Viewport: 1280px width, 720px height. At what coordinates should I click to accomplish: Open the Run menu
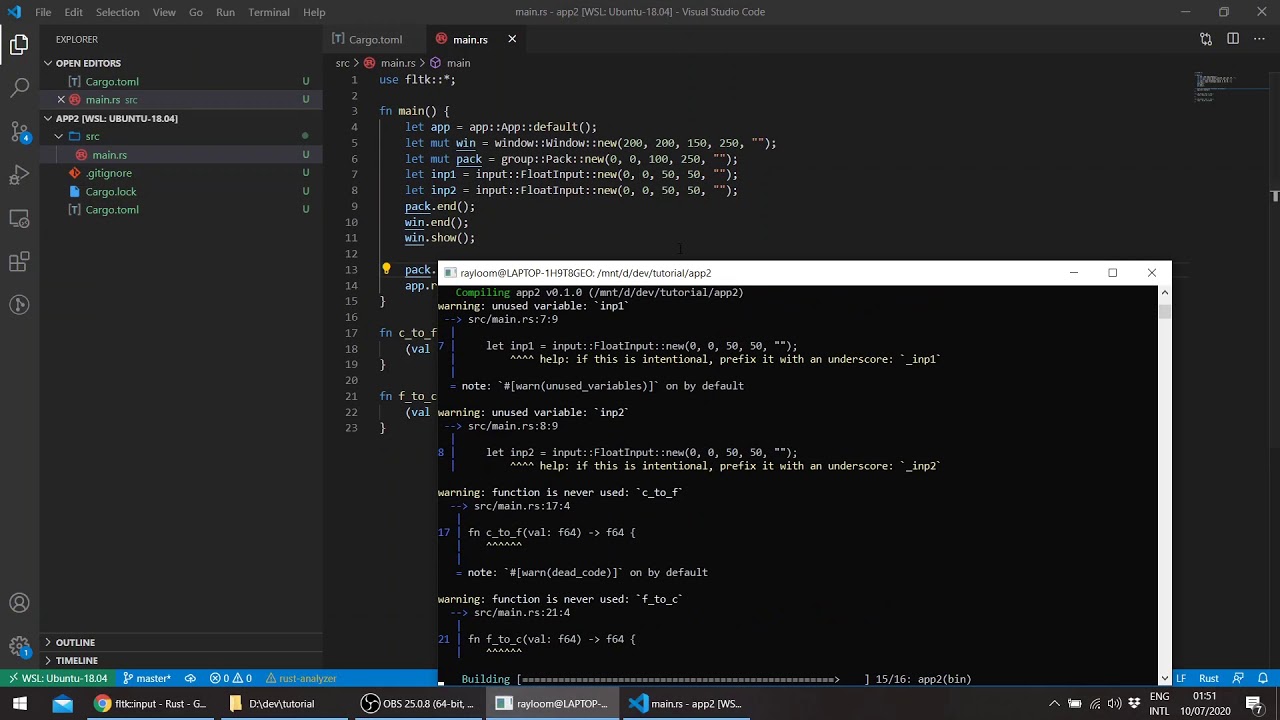(x=225, y=12)
